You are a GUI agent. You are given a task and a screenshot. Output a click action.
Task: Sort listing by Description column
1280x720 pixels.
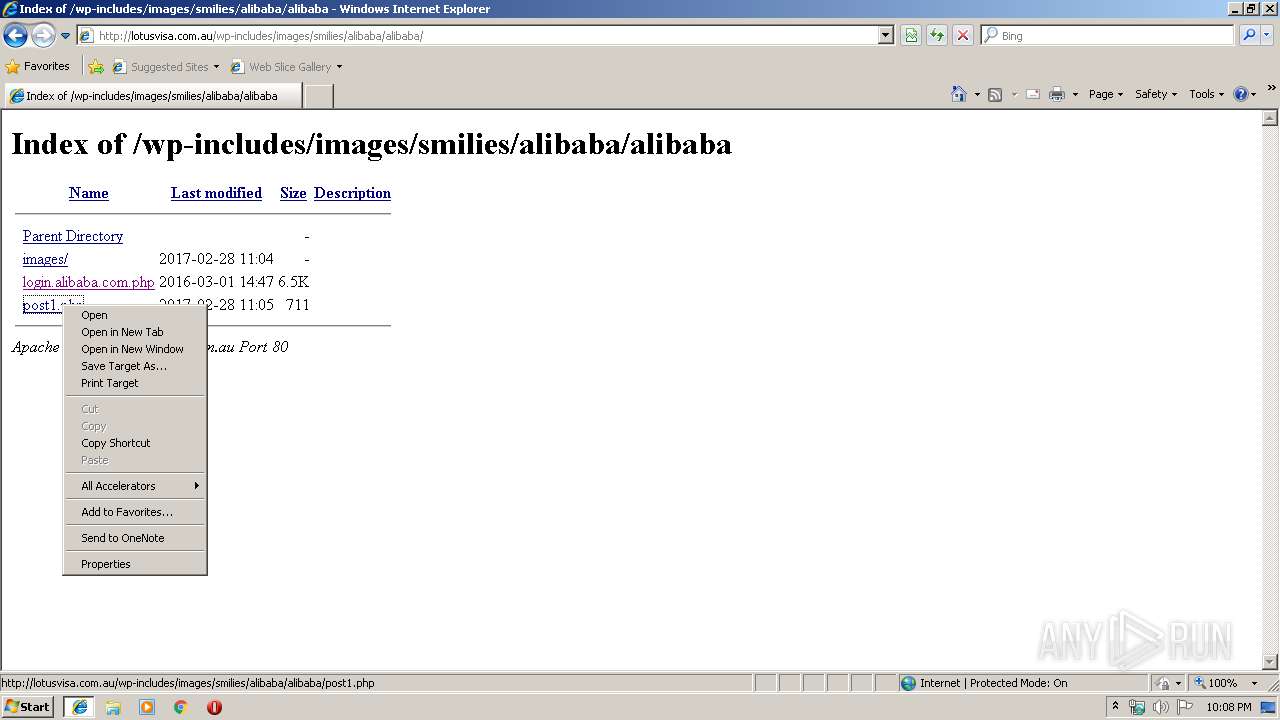352,193
